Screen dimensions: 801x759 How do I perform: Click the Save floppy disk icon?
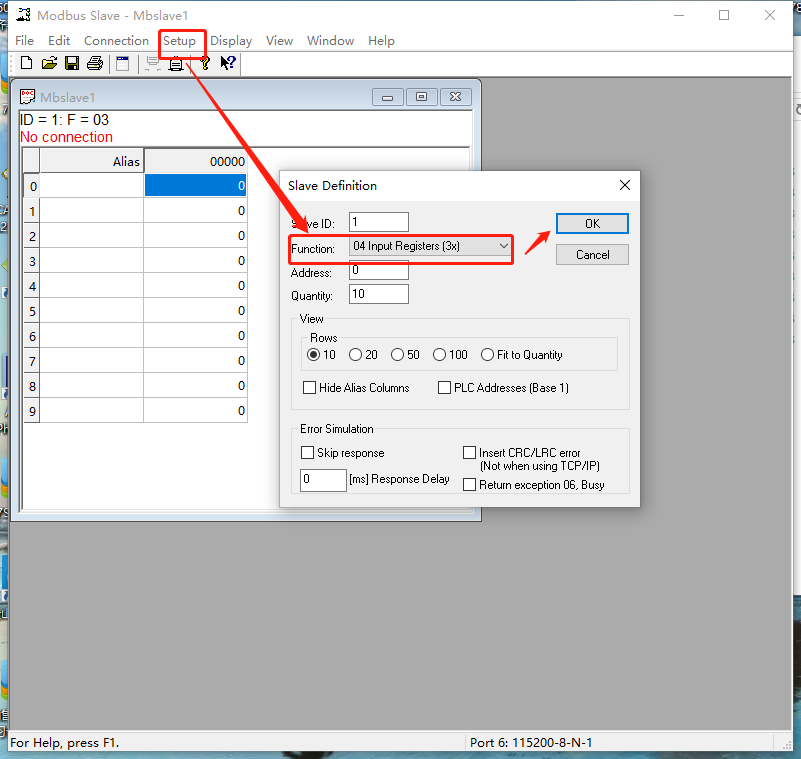click(x=72, y=64)
